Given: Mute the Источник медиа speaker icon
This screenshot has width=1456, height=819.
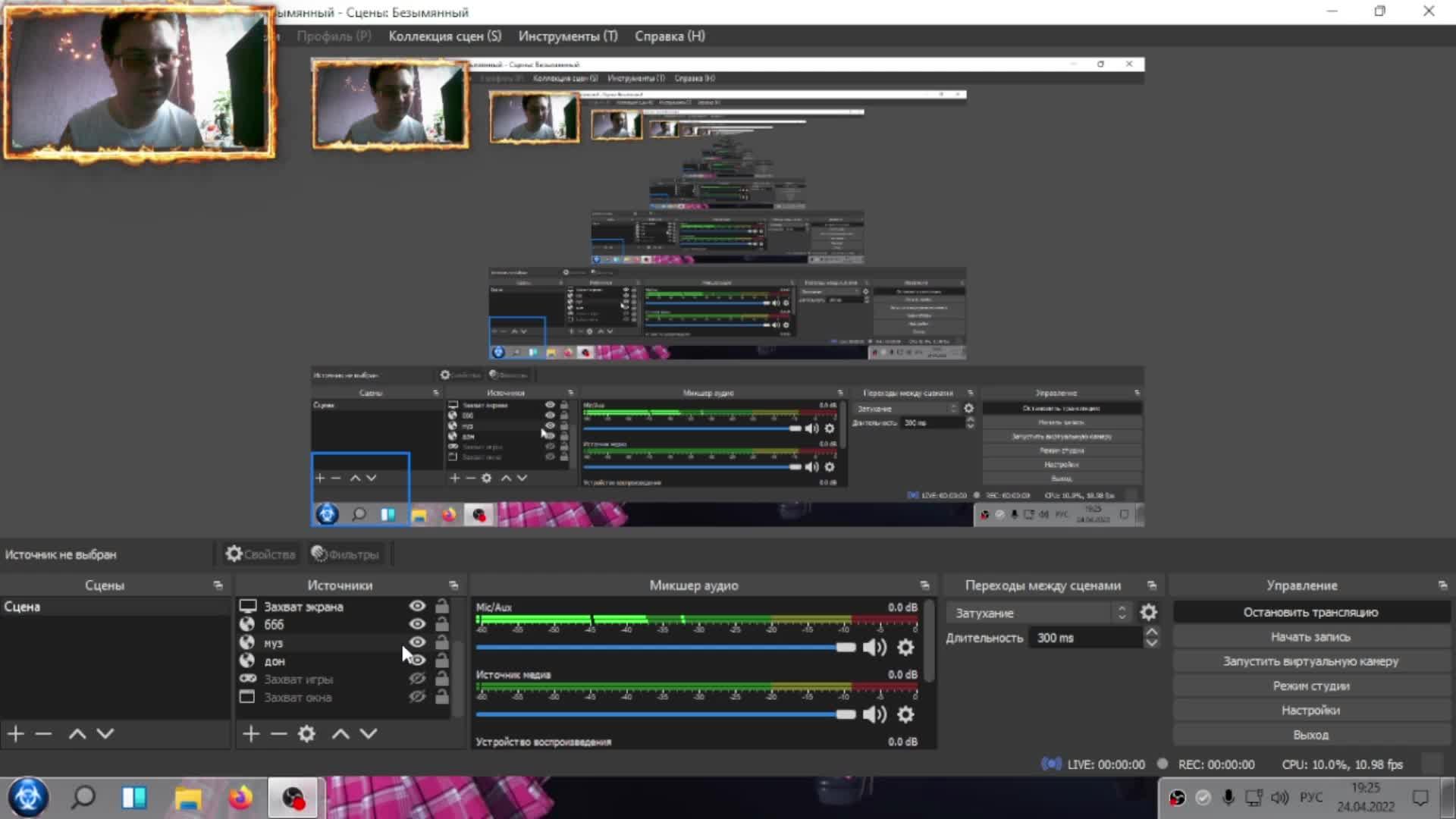Looking at the screenshot, I should [874, 714].
